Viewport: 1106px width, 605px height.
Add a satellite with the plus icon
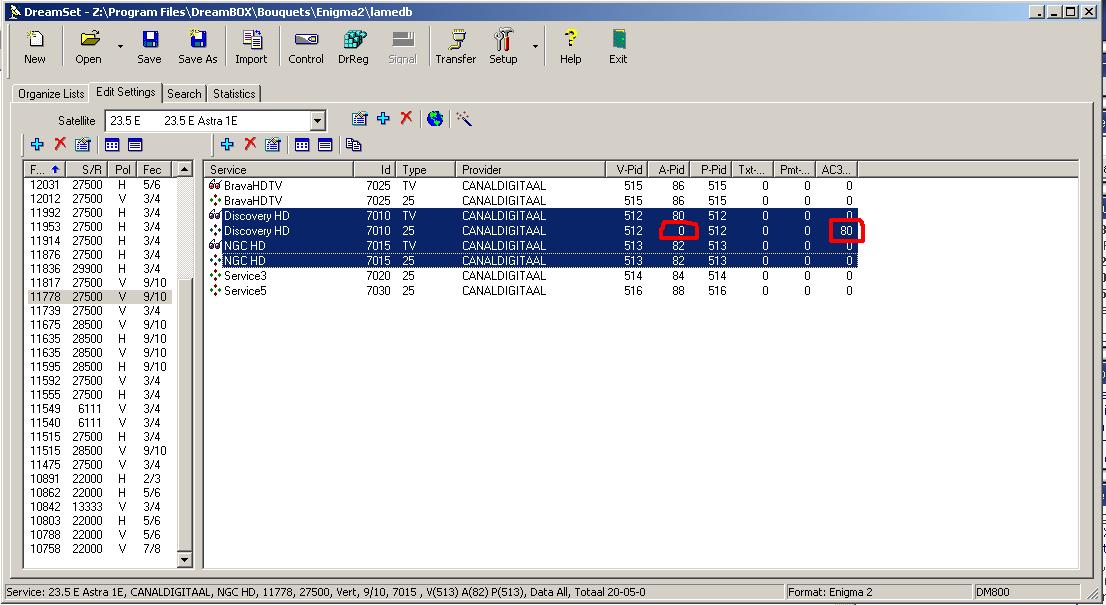(x=383, y=119)
